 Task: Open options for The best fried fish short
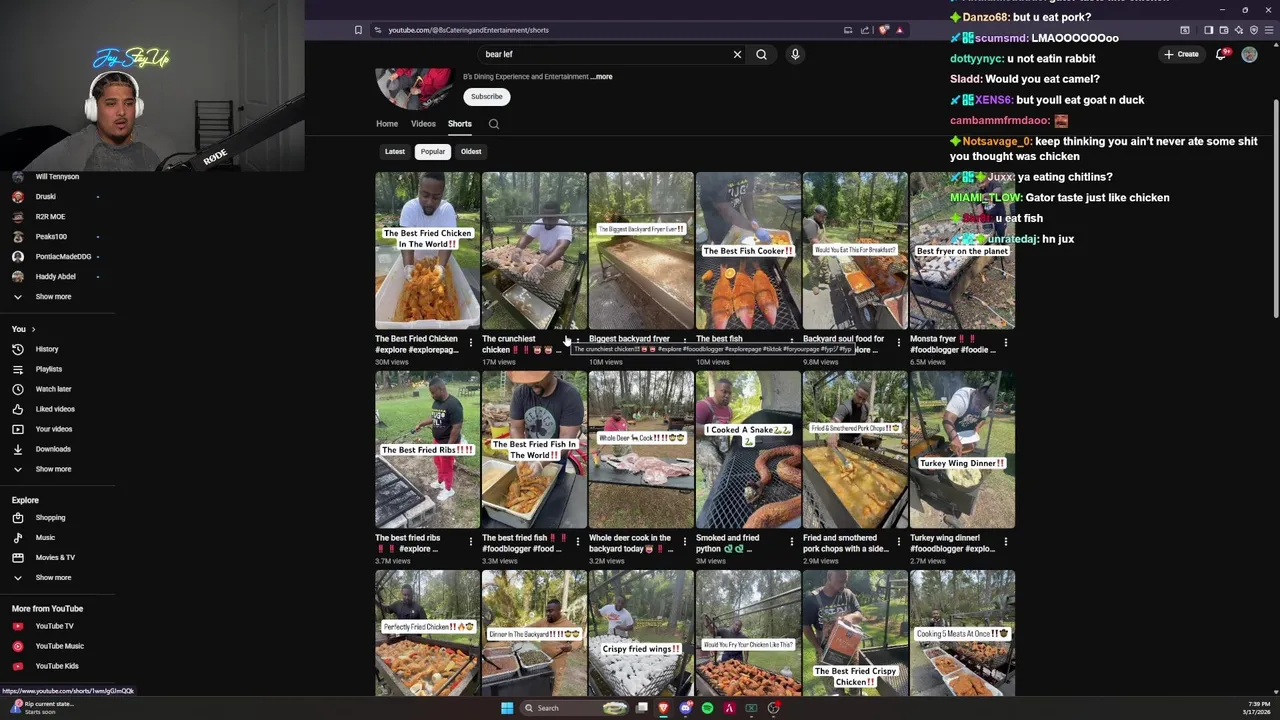point(577,542)
